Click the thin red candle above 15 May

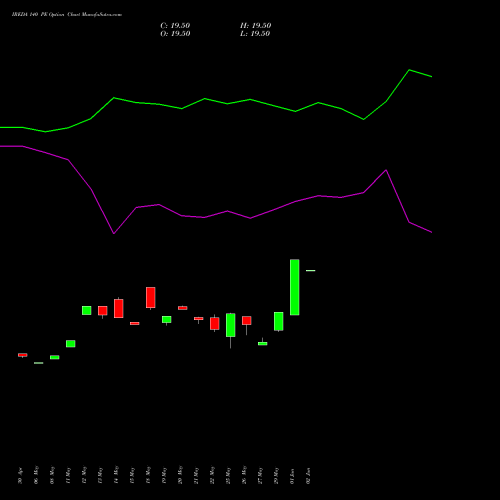[x=135, y=323]
